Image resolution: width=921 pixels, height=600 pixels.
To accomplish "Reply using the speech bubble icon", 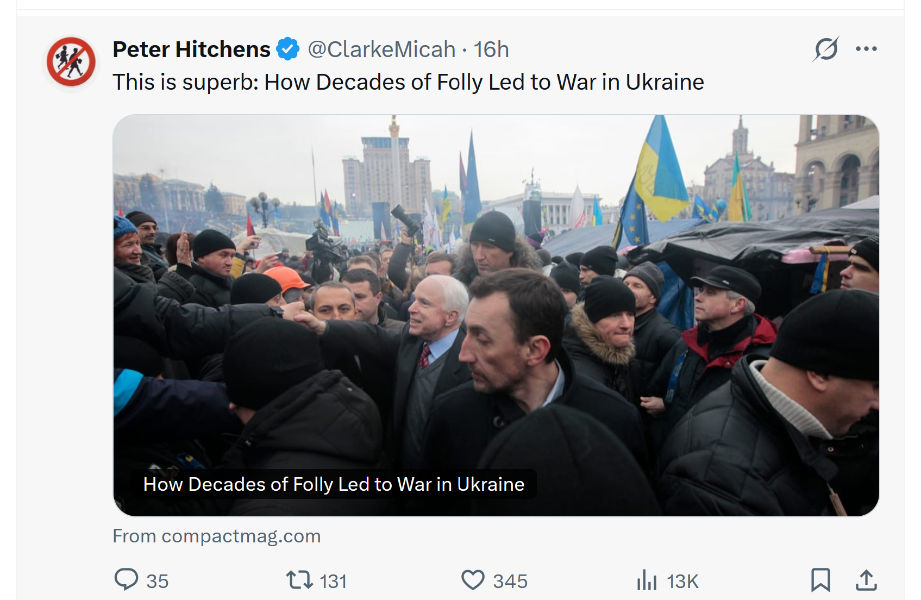I will 126,580.
